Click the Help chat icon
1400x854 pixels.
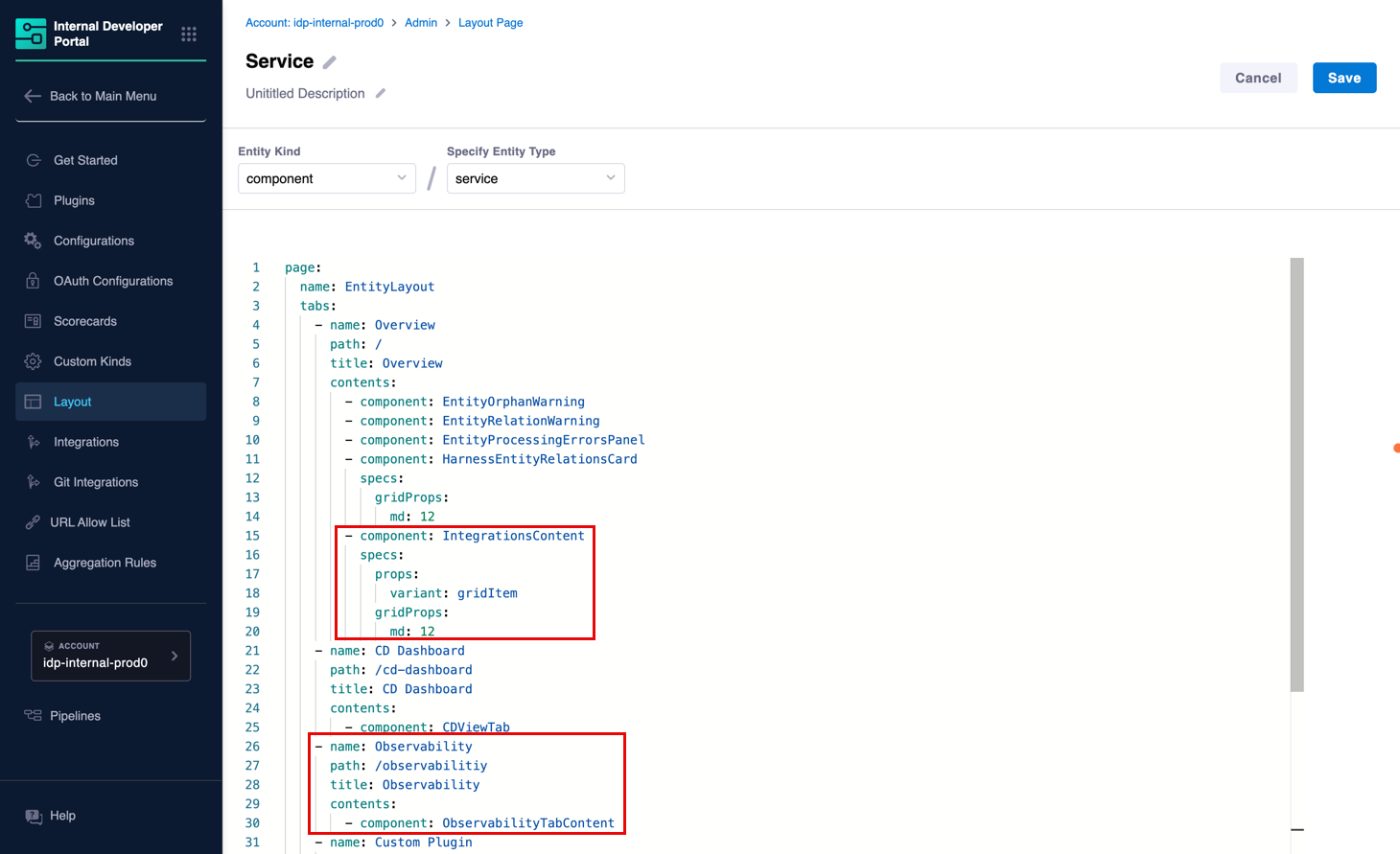[x=34, y=816]
